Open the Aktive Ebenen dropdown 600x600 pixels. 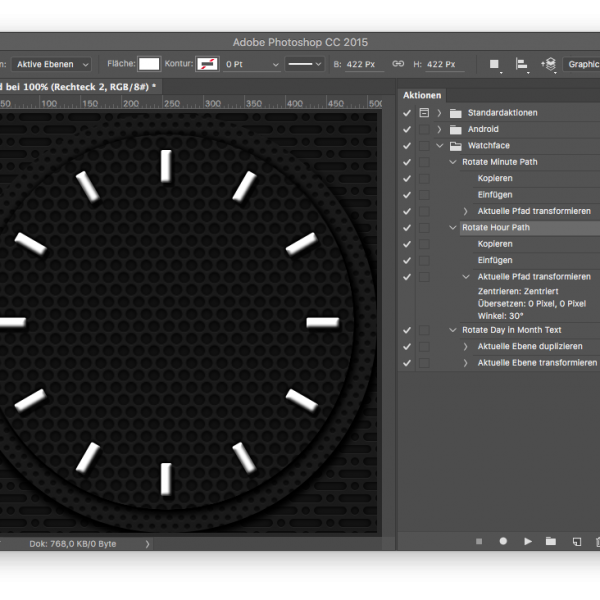click(x=51, y=64)
